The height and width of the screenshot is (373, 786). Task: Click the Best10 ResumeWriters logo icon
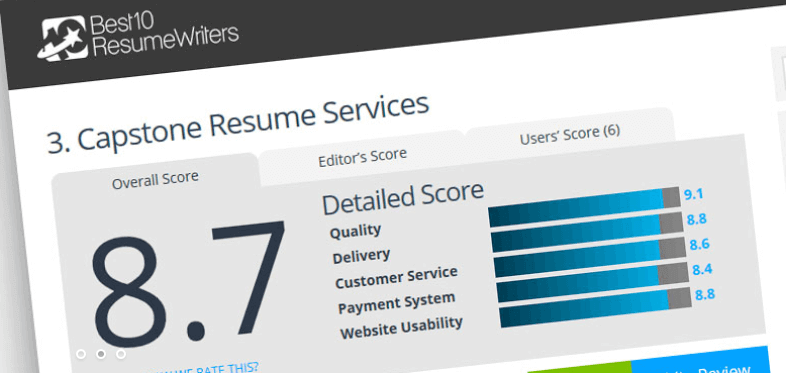click(64, 39)
